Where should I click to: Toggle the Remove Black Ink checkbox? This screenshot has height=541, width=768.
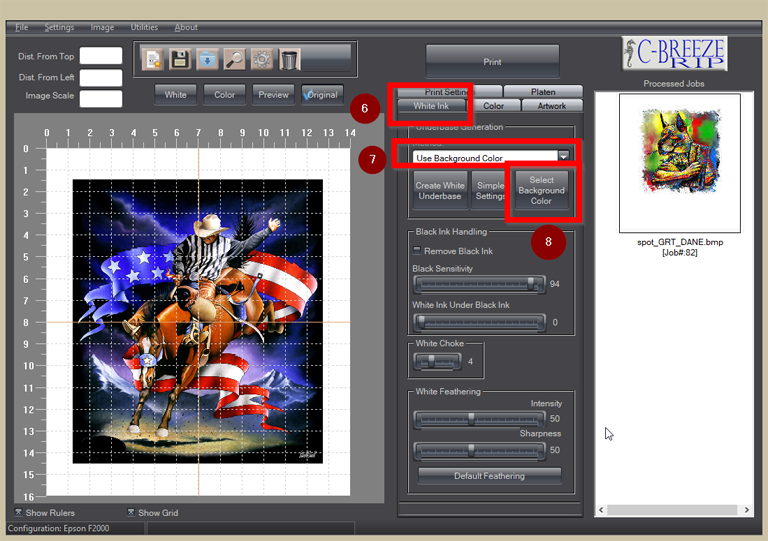(x=417, y=251)
